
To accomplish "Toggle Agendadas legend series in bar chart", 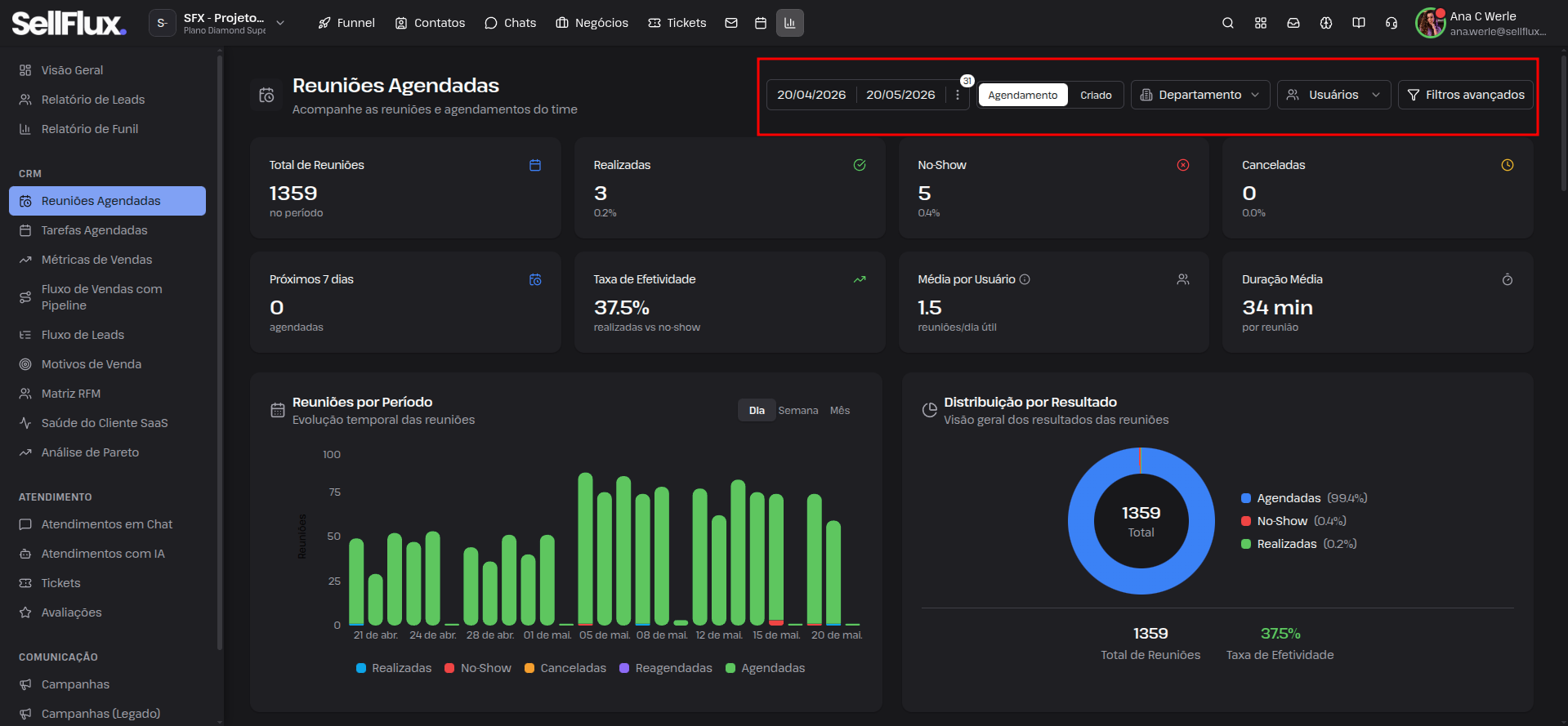I will coord(766,668).
